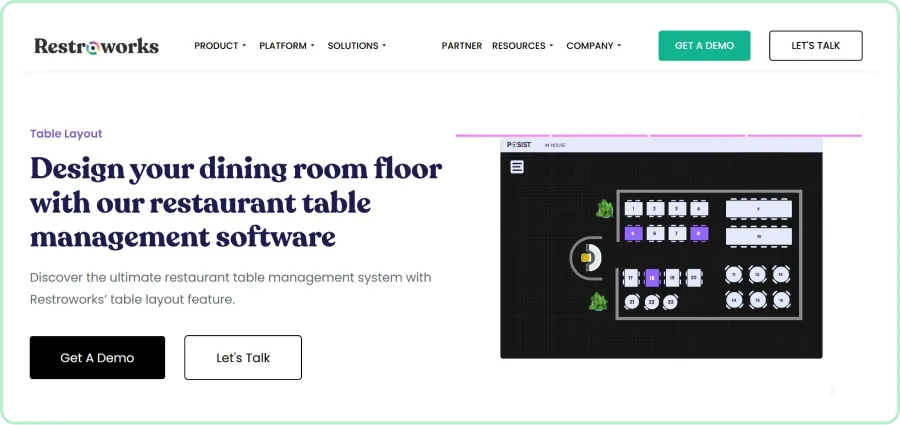
Task: Select table 19 in the floor plan
Action: (x=673, y=278)
